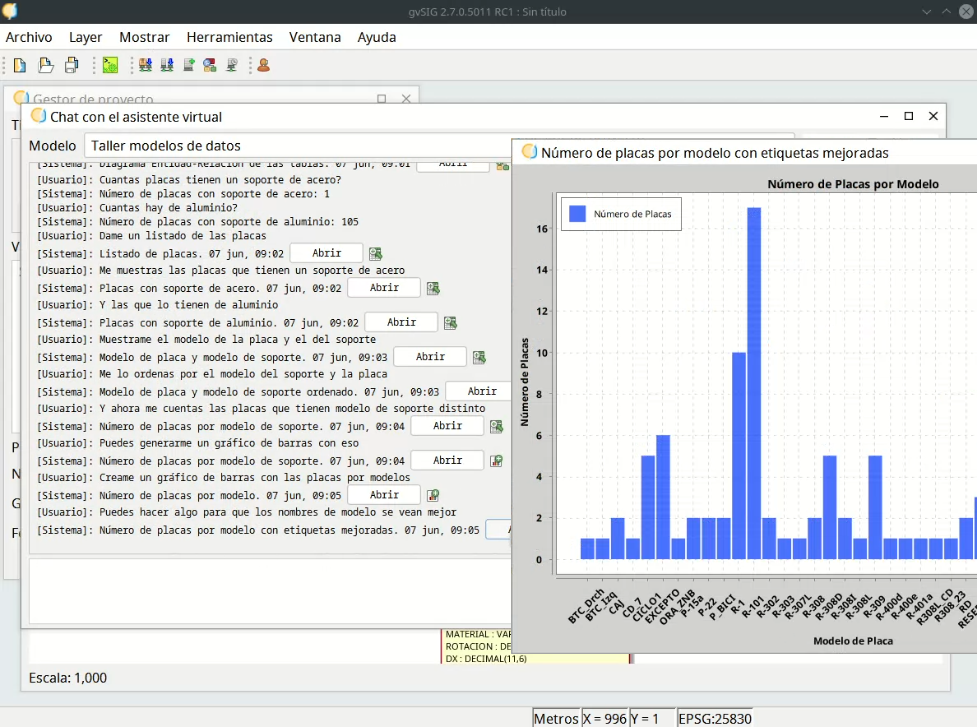Open the Herramientas menu
The width and height of the screenshot is (977, 727).
click(229, 37)
